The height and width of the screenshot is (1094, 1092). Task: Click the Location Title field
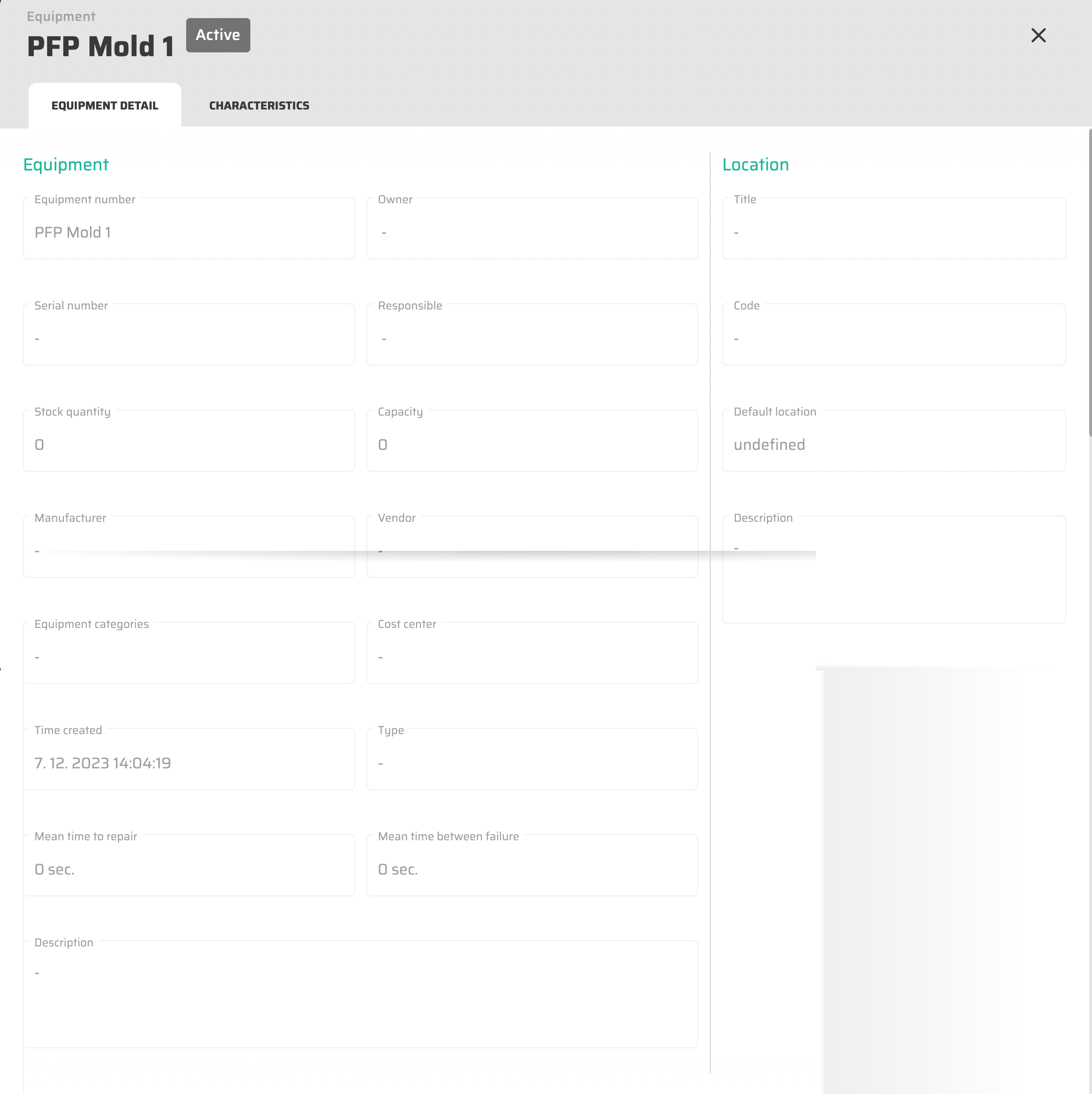893,231
